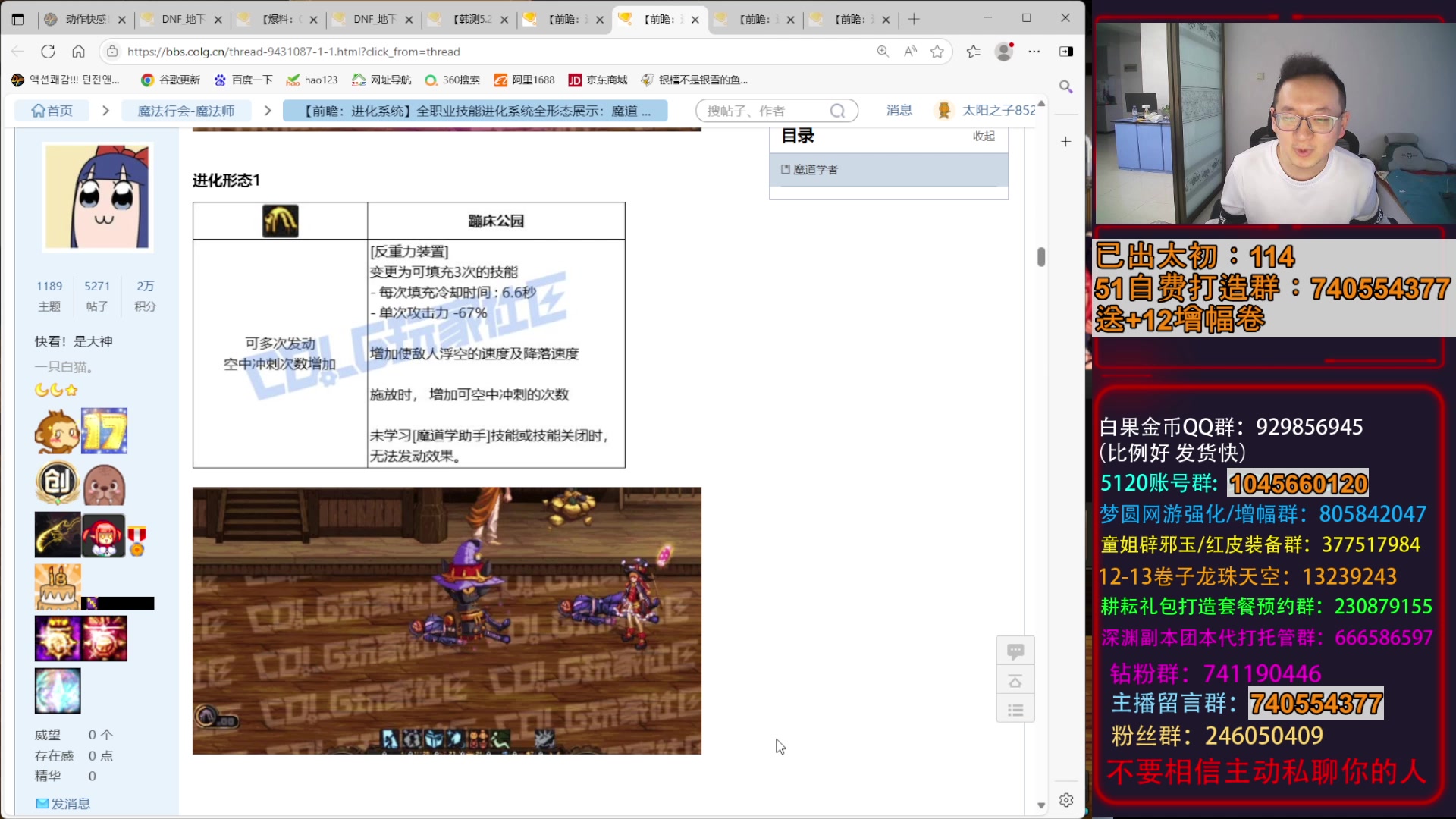
Task: Open the browser home page icon
Action: click(78, 52)
